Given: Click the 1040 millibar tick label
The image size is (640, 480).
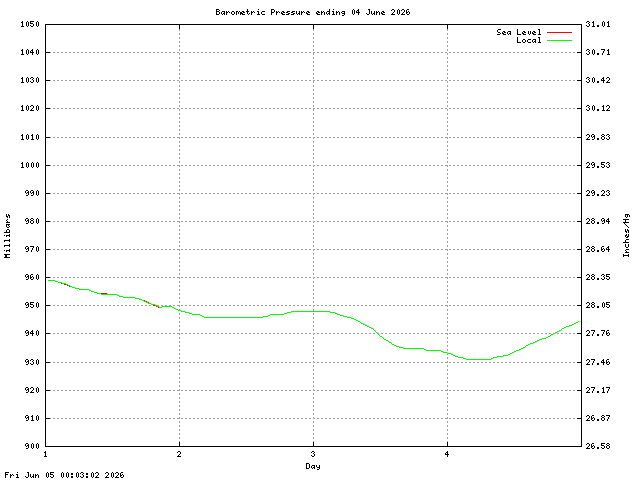Looking at the screenshot, I should click(30, 52).
